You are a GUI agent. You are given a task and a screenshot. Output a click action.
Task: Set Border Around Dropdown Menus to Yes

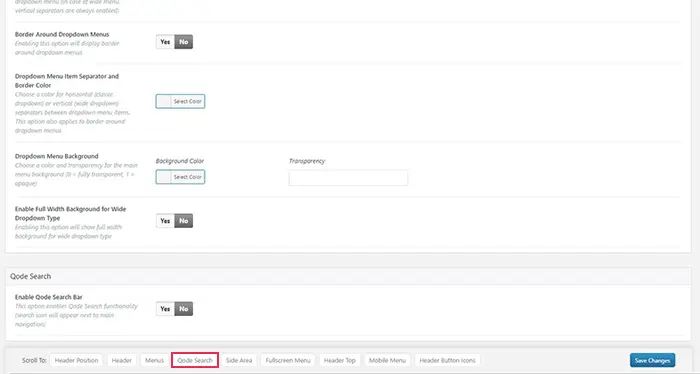point(165,42)
